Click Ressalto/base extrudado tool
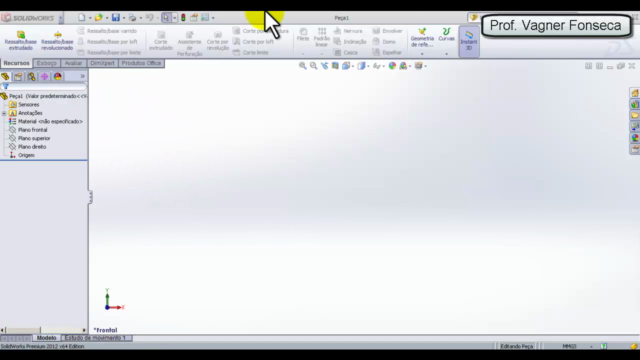This screenshot has width=640, height=360. pyautogui.click(x=20, y=40)
